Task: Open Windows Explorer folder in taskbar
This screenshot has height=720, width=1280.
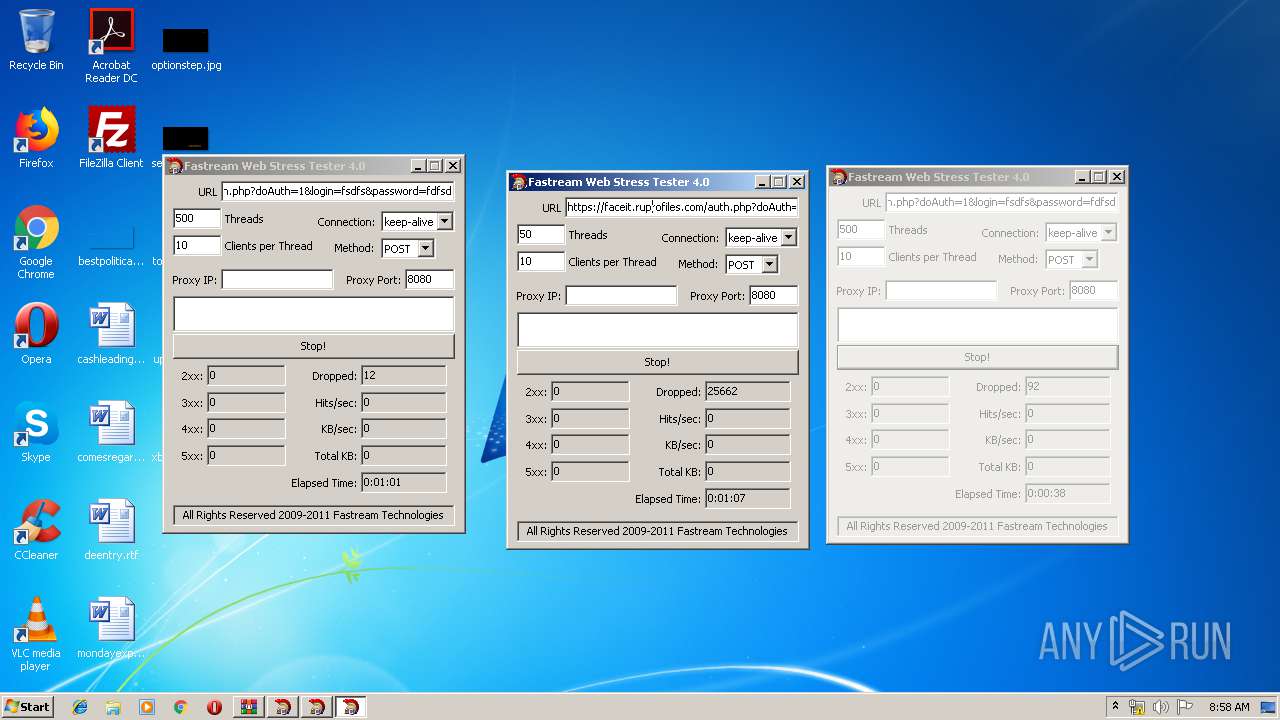Action: click(113, 707)
